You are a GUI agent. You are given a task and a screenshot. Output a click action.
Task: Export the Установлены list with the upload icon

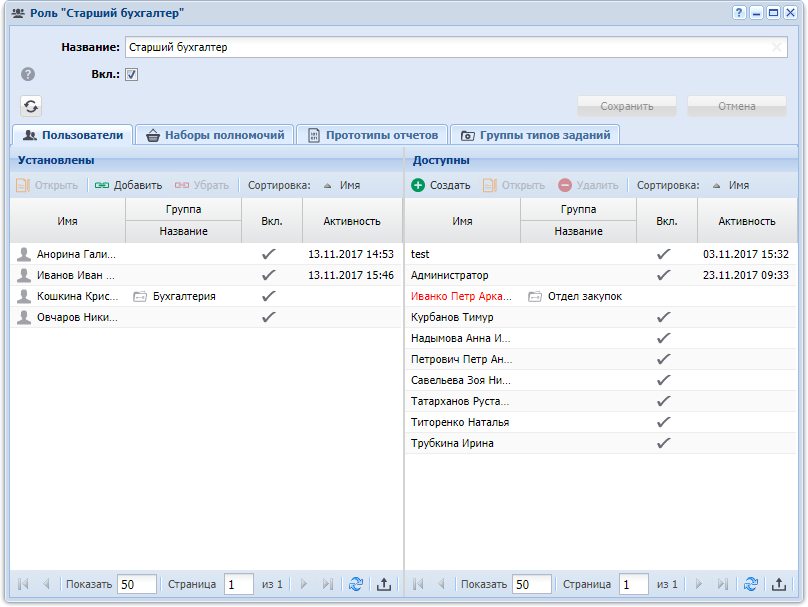click(x=383, y=584)
